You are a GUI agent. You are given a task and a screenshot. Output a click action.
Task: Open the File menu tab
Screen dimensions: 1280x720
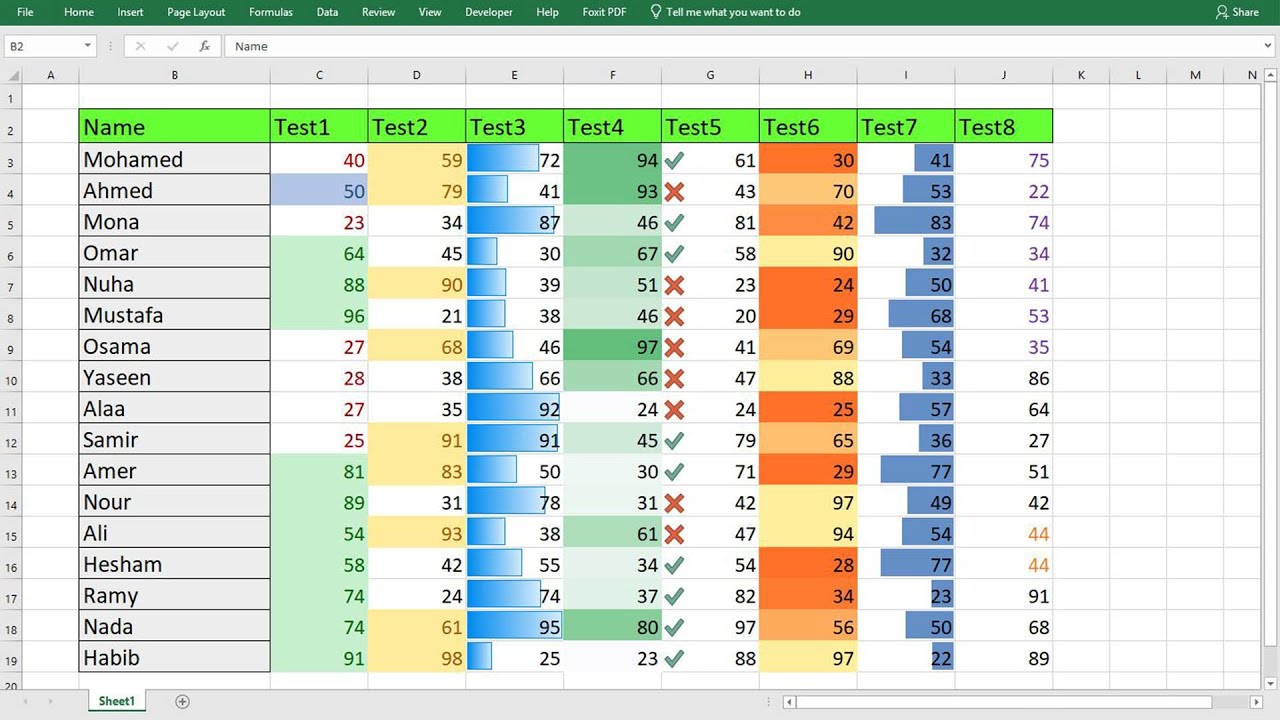[25, 12]
